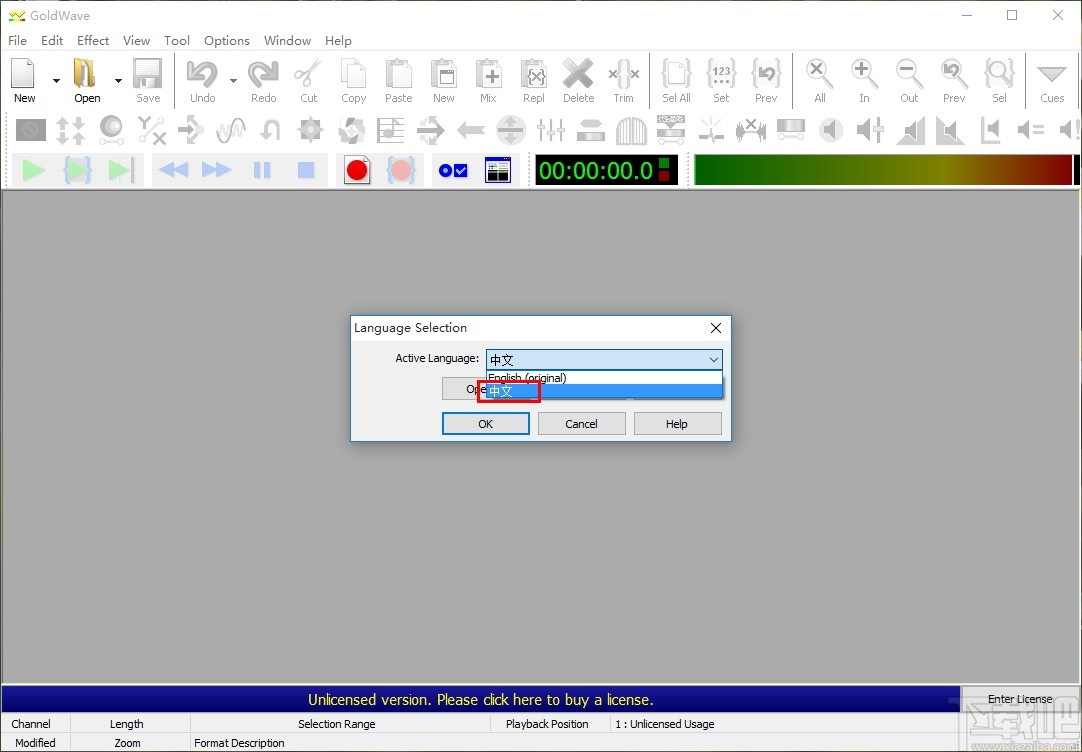Click the Fast forward playback button

[217, 170]
